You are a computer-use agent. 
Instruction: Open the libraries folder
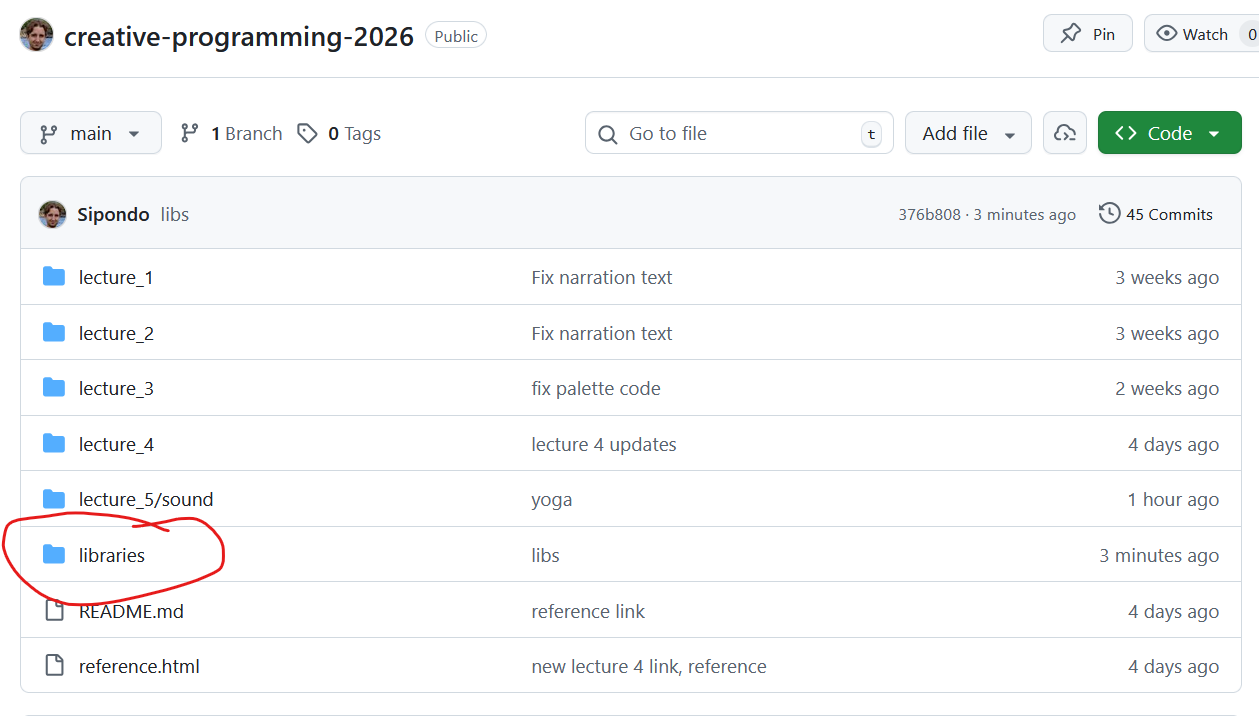(112, 555)
